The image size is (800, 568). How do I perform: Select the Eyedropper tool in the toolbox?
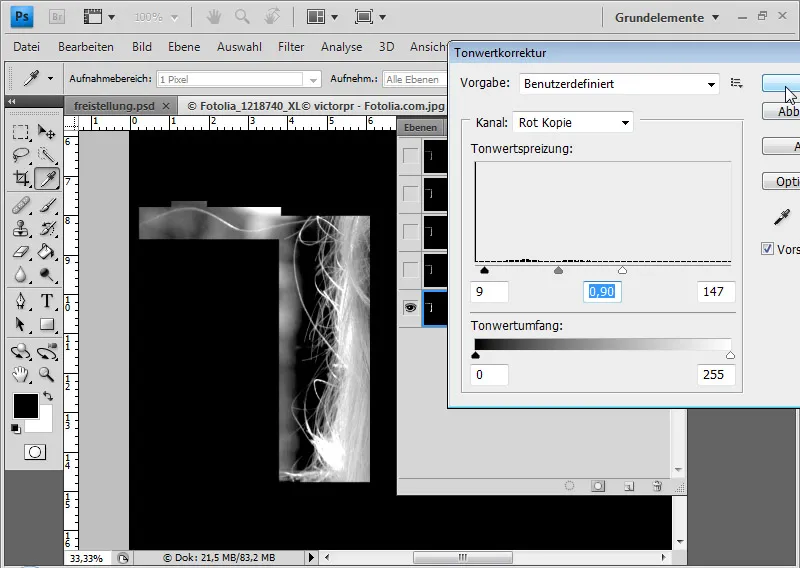click(x=47, y=179)
